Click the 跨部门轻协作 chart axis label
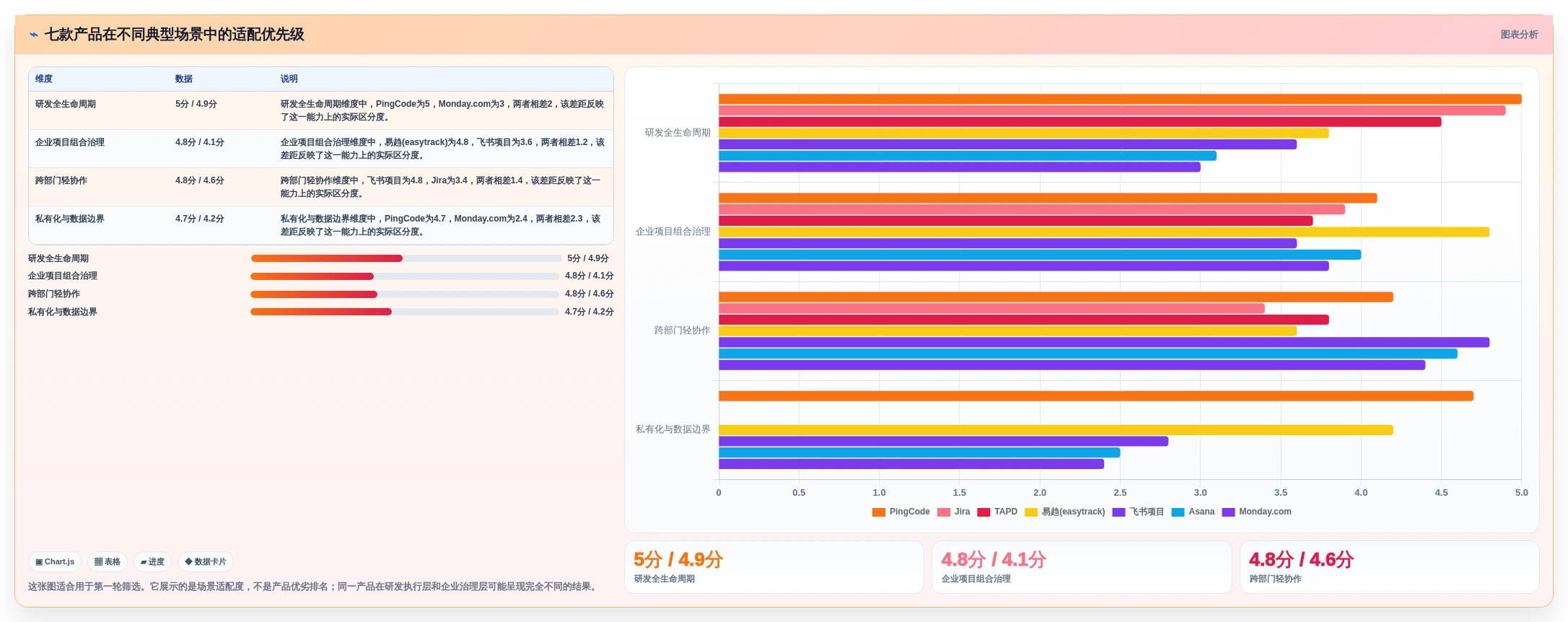Viewport: 1568px width, 622px height. click(x=683, y=330)
